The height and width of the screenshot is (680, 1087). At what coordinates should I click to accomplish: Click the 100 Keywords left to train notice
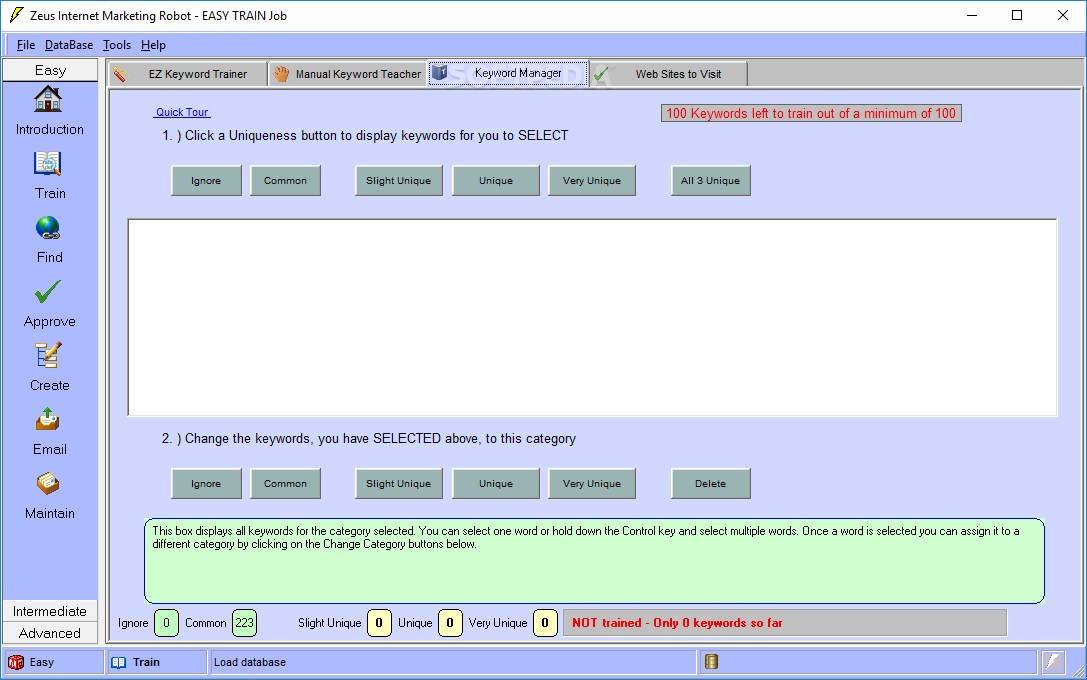[811, 113]
